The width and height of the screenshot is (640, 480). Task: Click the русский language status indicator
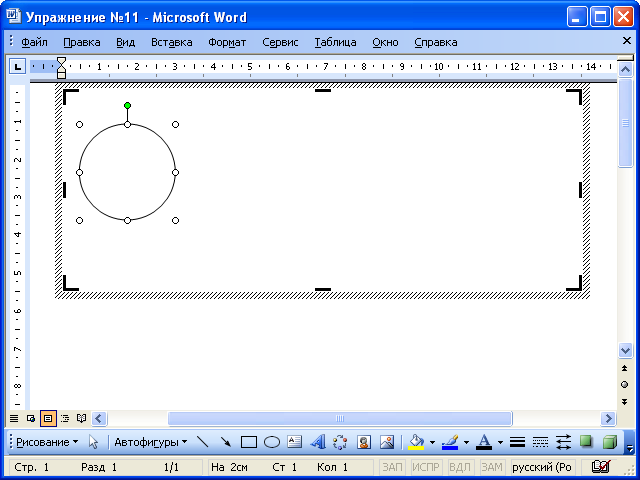click(x=542, y=467)
